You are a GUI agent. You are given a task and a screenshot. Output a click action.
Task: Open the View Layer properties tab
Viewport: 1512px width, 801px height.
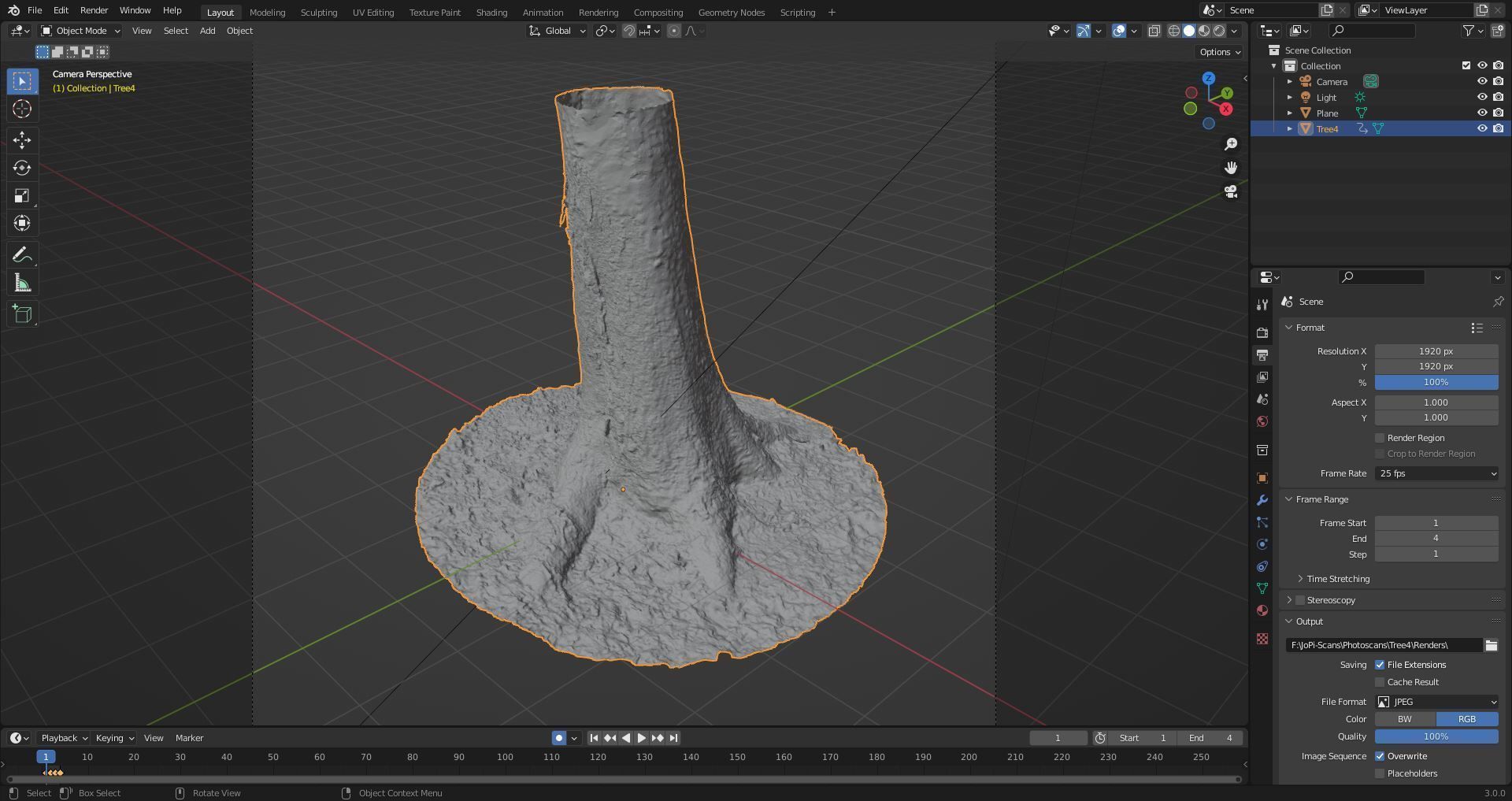[1262, 377]
